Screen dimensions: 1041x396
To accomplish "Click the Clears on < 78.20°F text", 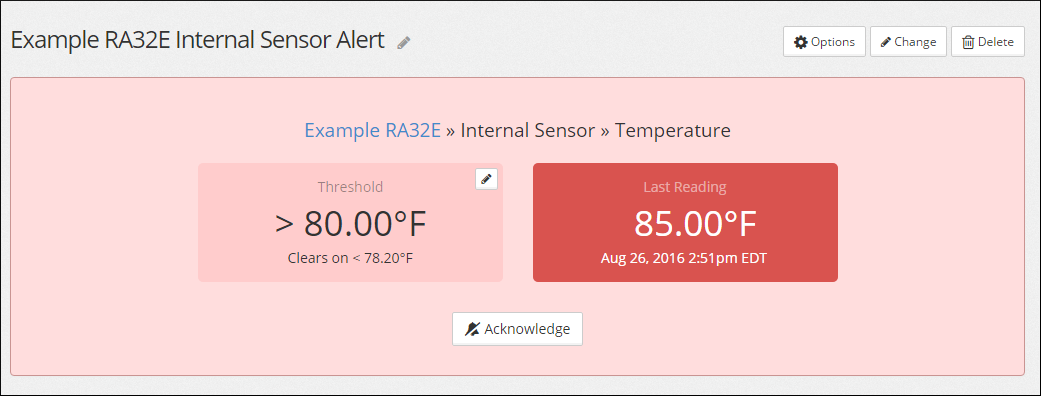I will pyautogui.click(x=351, y=258).
